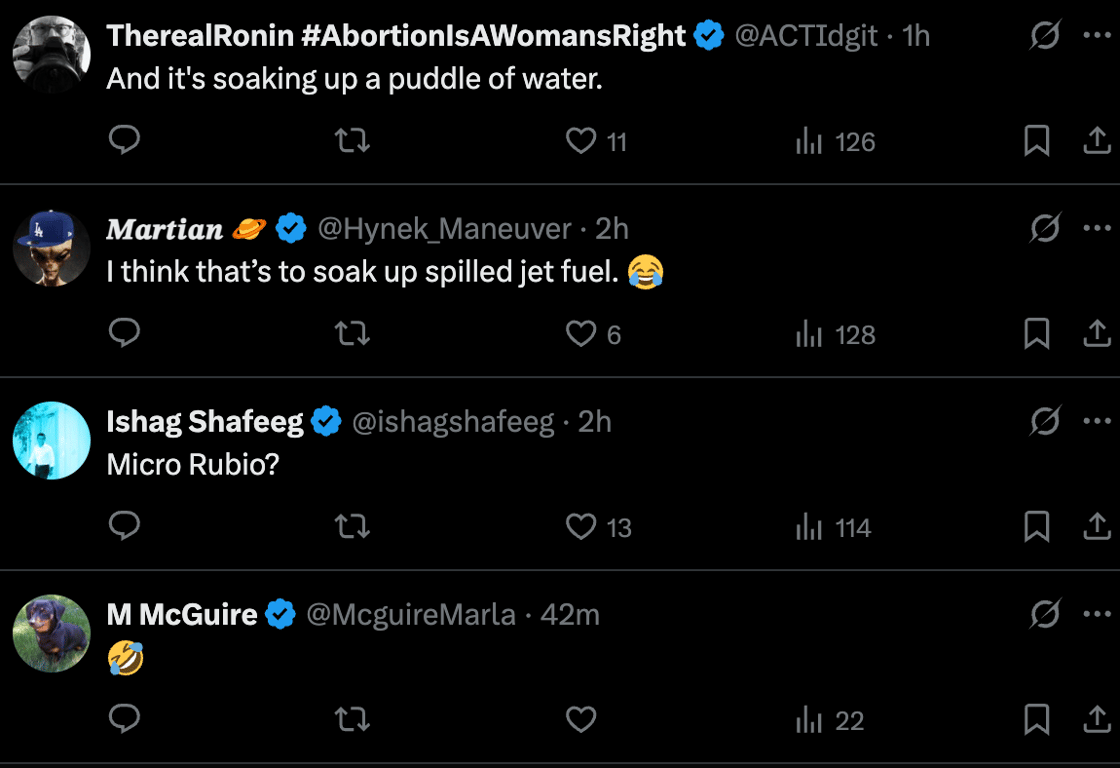Share the Martian tweet
Screen dimensions: 1120x768
point(1097,333)
